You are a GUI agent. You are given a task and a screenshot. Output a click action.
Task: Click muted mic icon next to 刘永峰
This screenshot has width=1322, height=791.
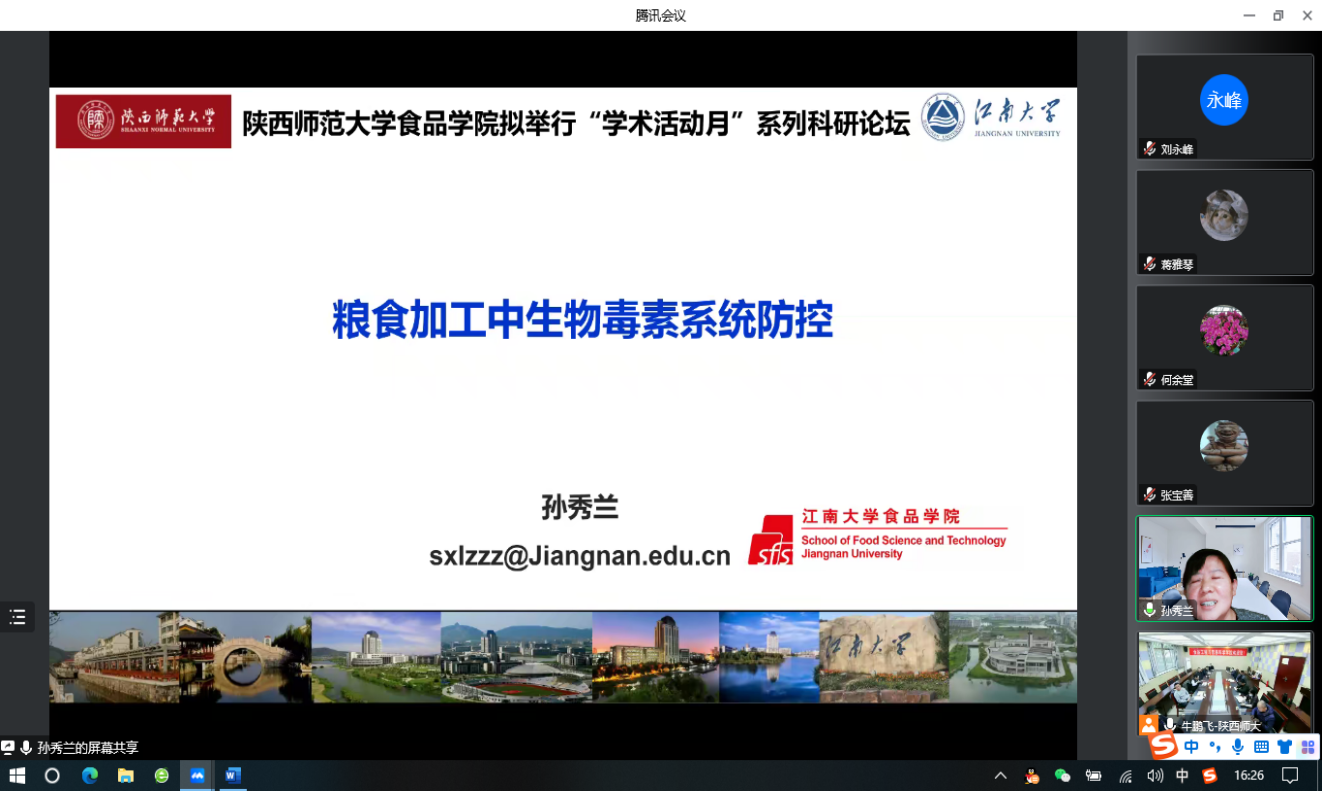coord(1150,149)
